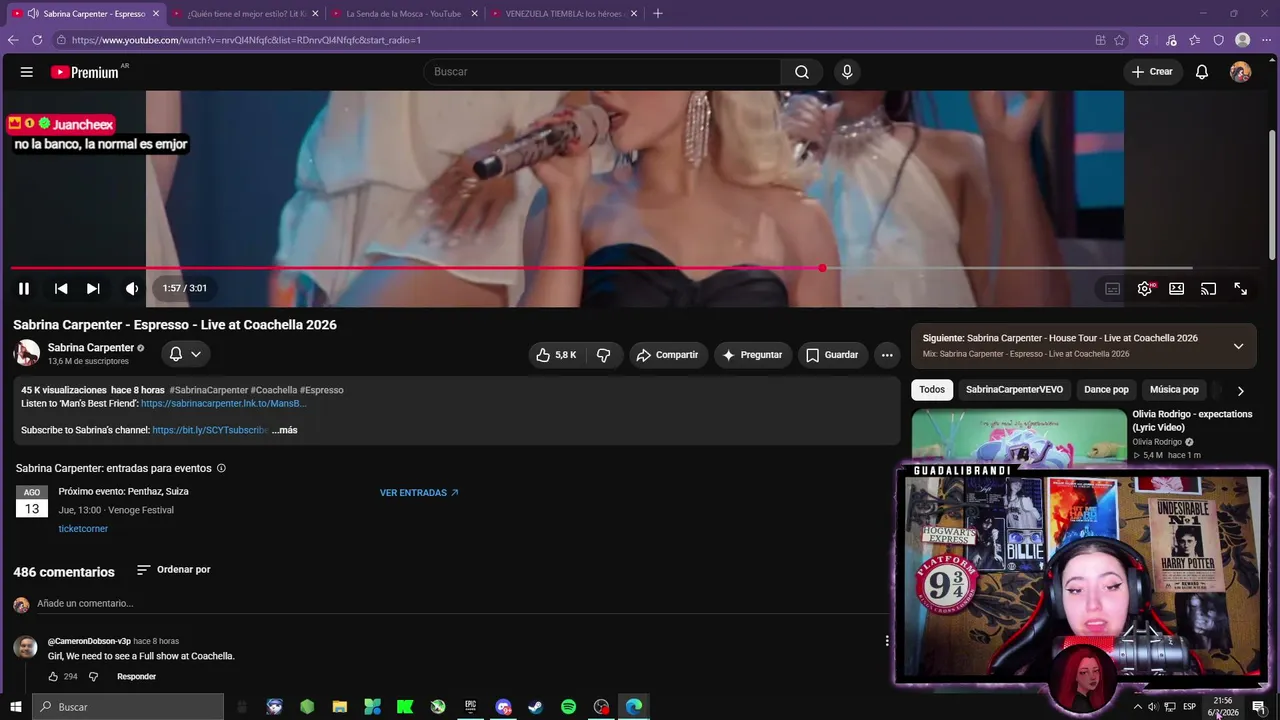The width and height of the screenshot is (1280, 720).
Task: Open Epic Games Launcher from taskbar
Action: [x=470, y=707]
